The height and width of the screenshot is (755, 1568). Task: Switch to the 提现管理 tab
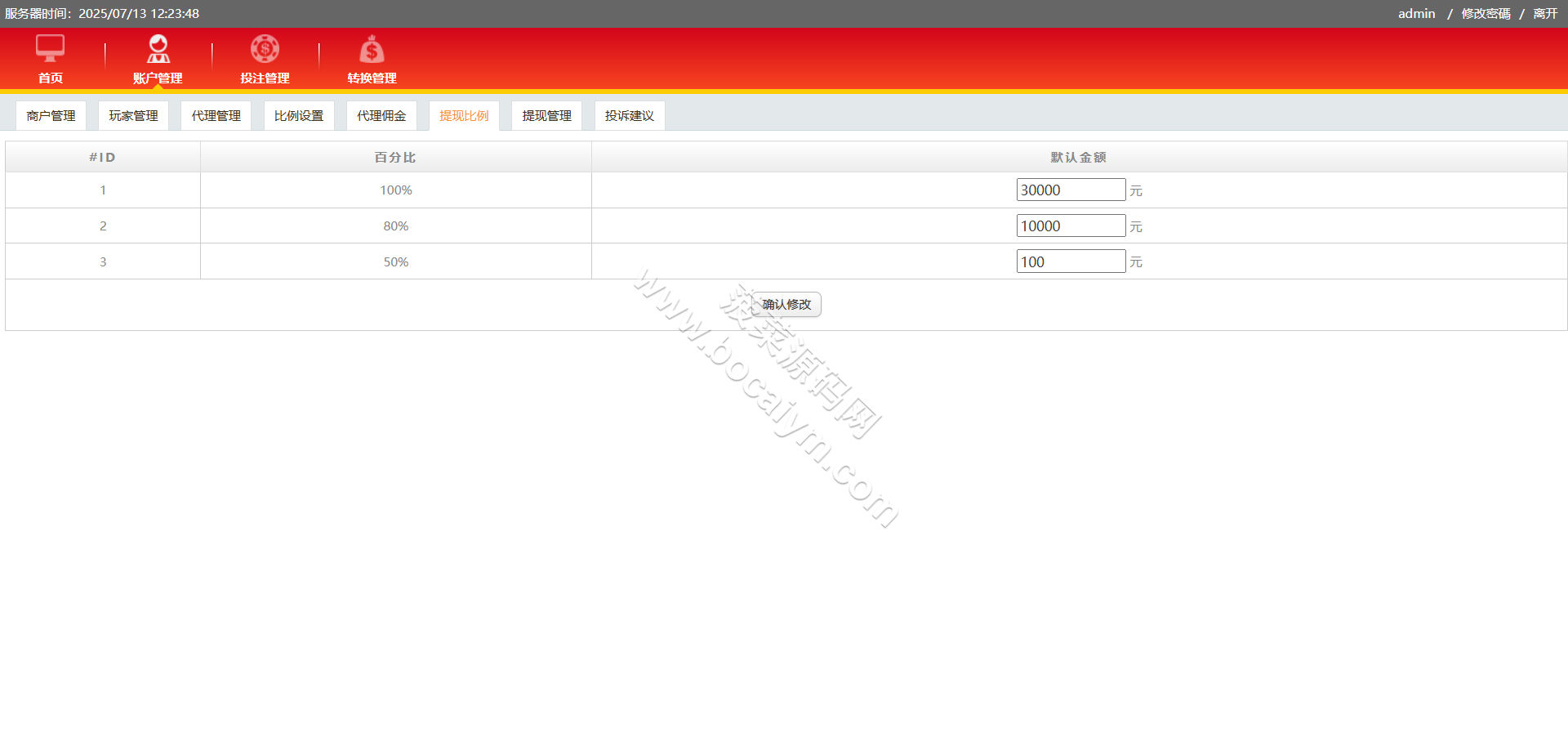click(546, 116)
